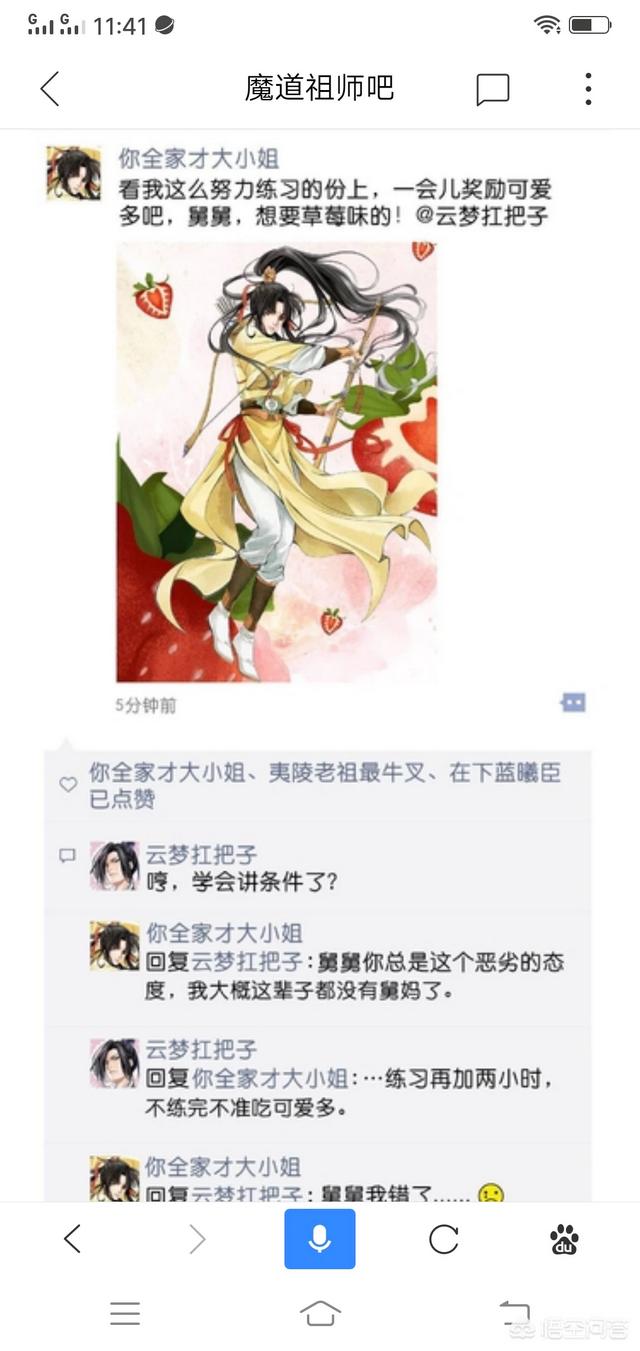Image resolution: width=640 pixels, height=1351 pixels.
Task: Tap the post author's avatar at top
Action: pos(73,172)
